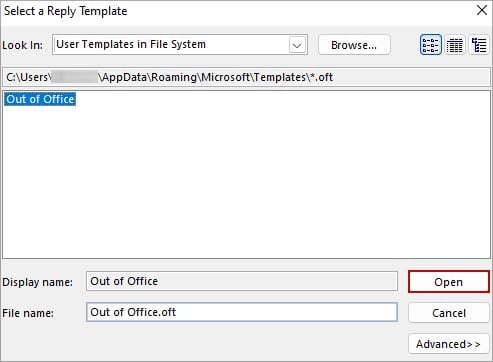Select the Out of Office template
493x362 pixels.
[40, 99]
